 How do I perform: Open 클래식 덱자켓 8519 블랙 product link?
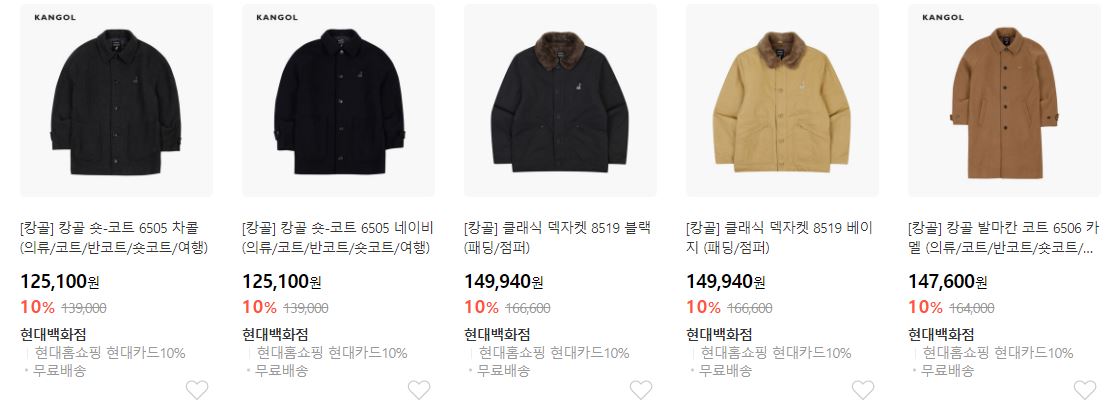558,238
